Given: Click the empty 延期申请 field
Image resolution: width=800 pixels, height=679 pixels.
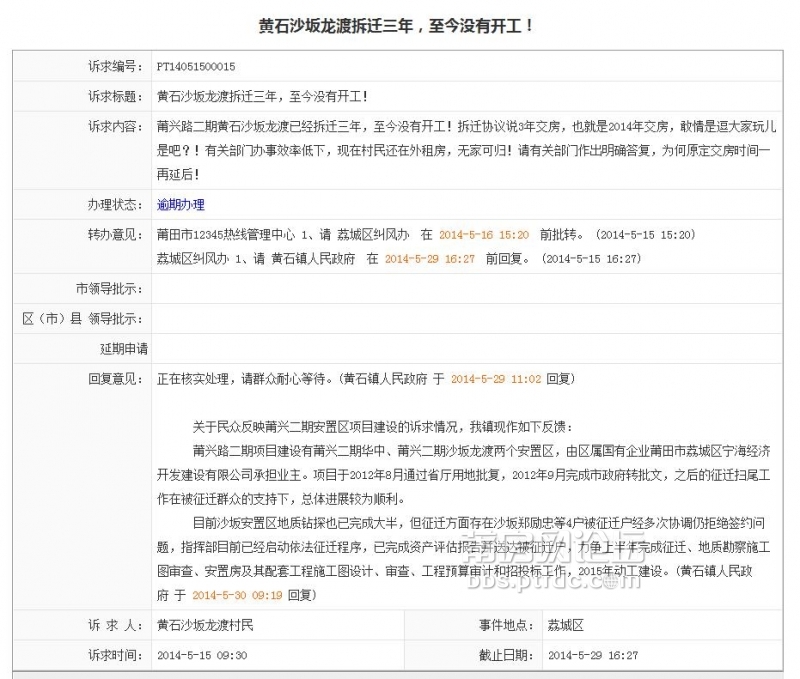Looking at the screenshot, I should (x=467, y=349).
